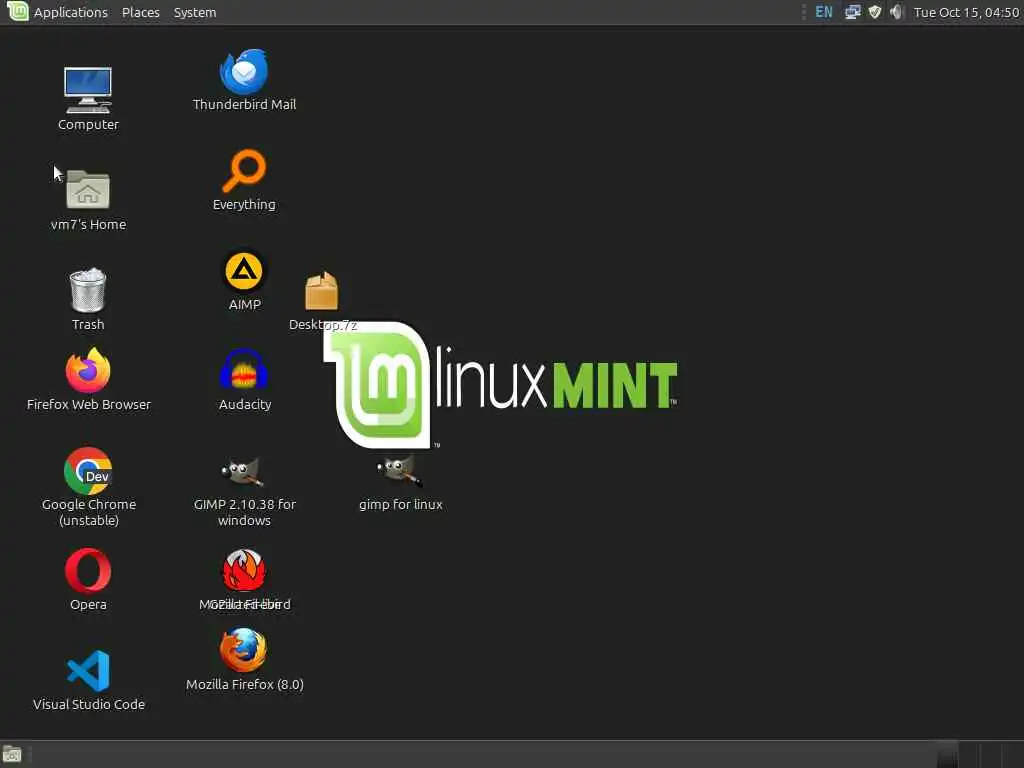Open the clock showing Tue Oct 15, 04:50
This screenshot has height=768, width=1024.
[x=966, y=12]
